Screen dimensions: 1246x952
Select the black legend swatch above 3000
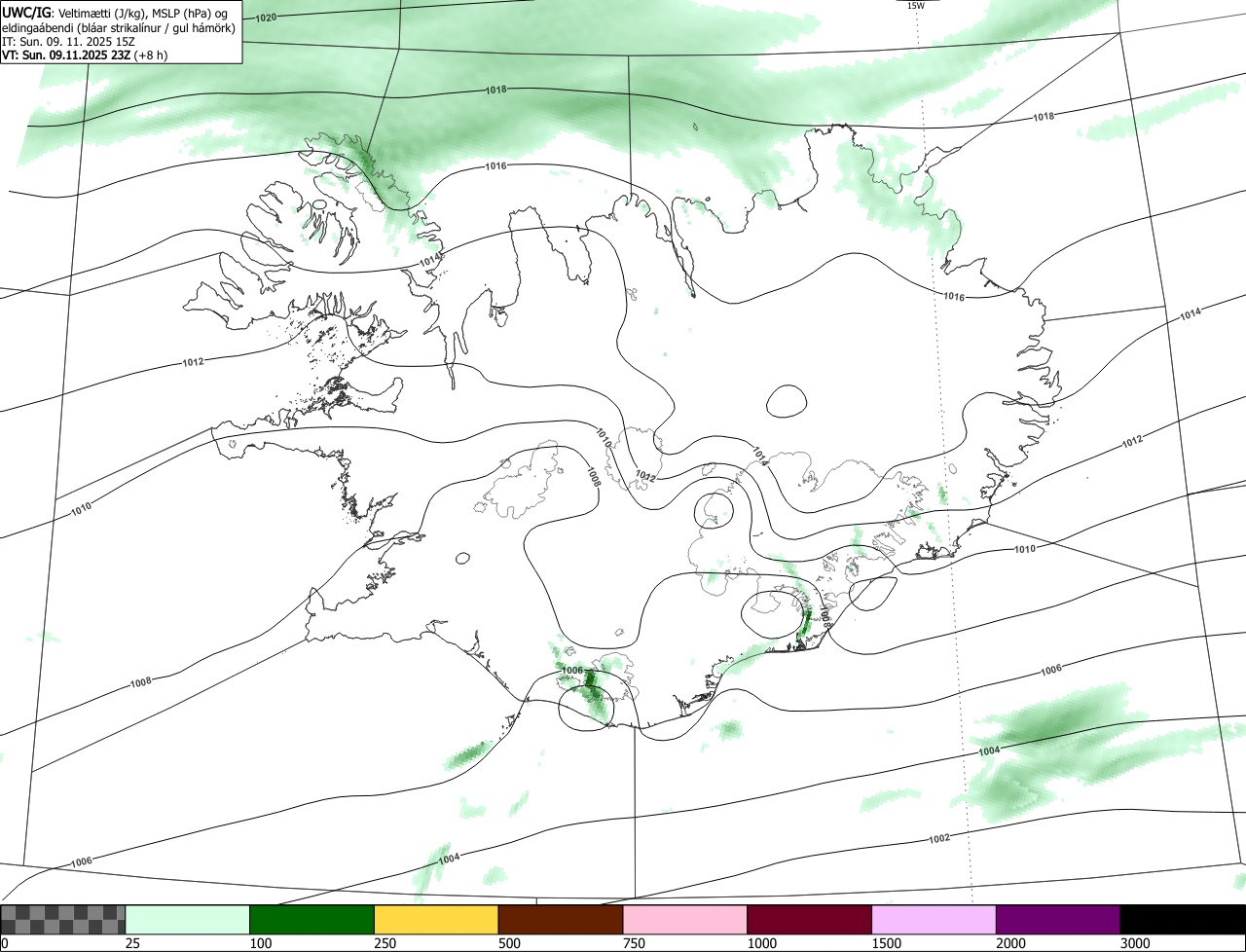(x=1182, y=920)
